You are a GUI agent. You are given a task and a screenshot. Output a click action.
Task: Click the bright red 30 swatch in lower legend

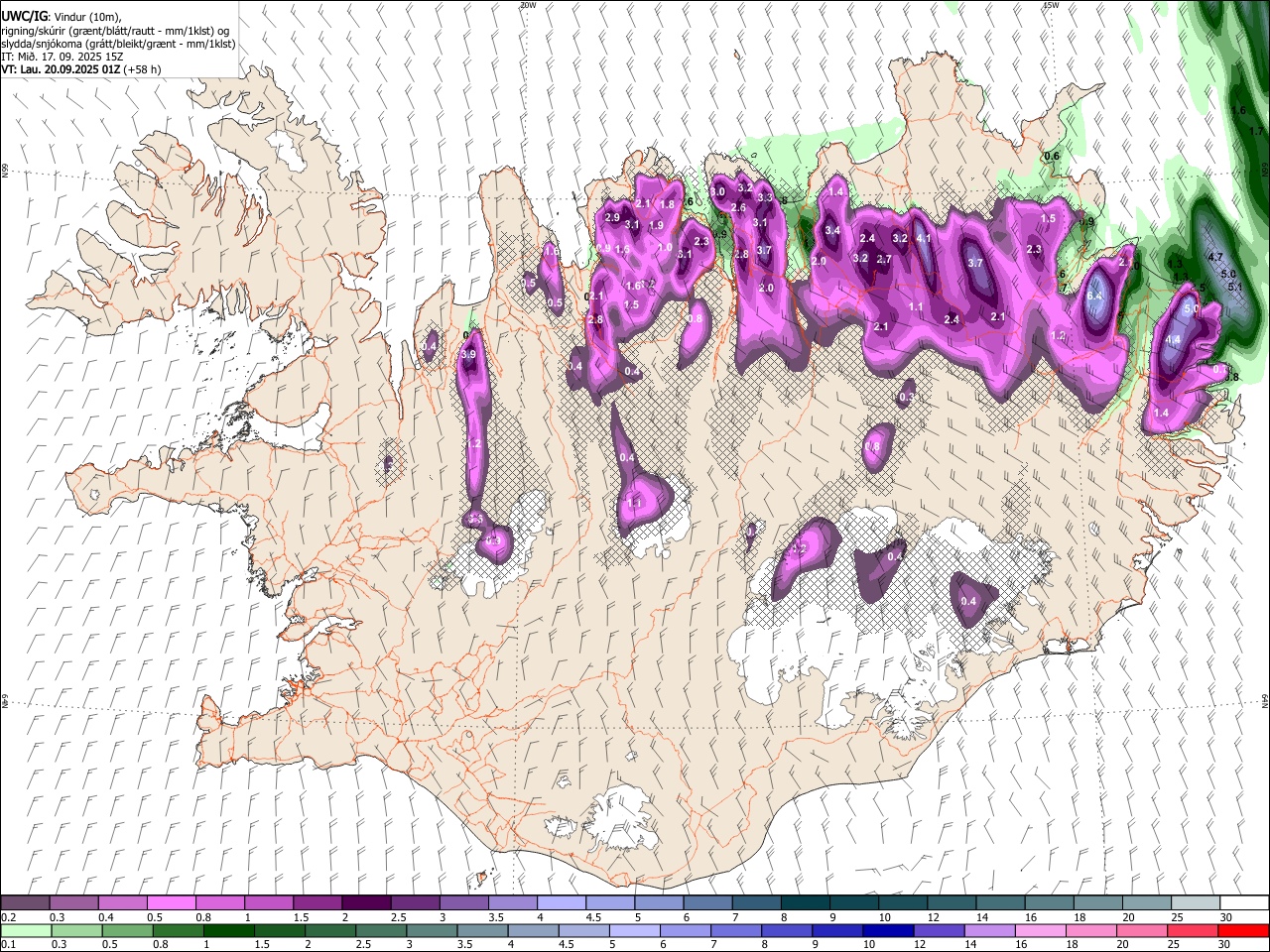point(1243,931)
